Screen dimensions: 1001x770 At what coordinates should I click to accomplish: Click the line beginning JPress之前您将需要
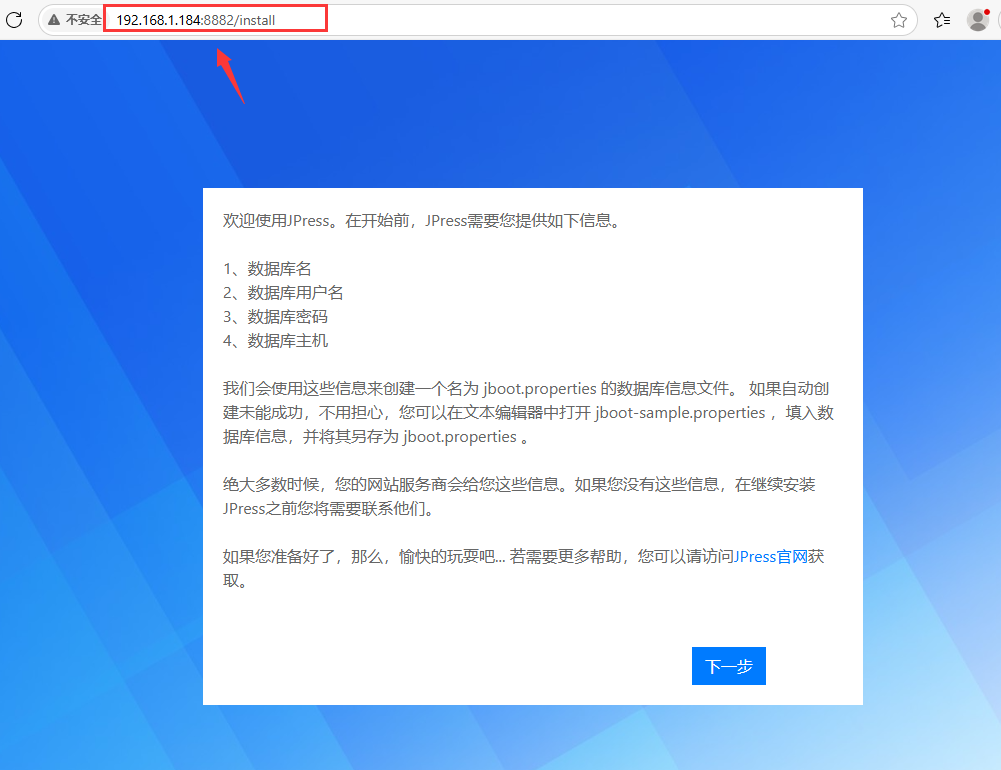[329, 509]
